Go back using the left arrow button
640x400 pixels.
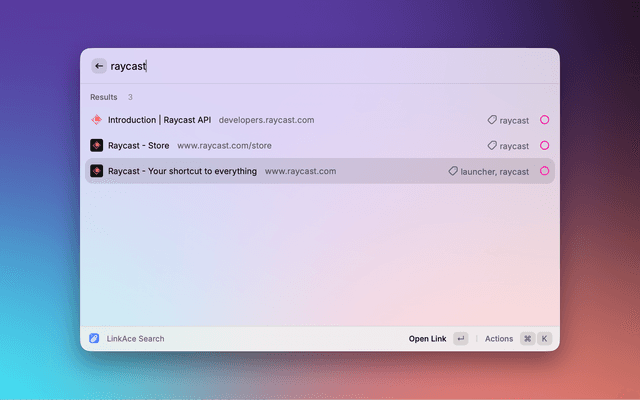[x=99, y=66]
